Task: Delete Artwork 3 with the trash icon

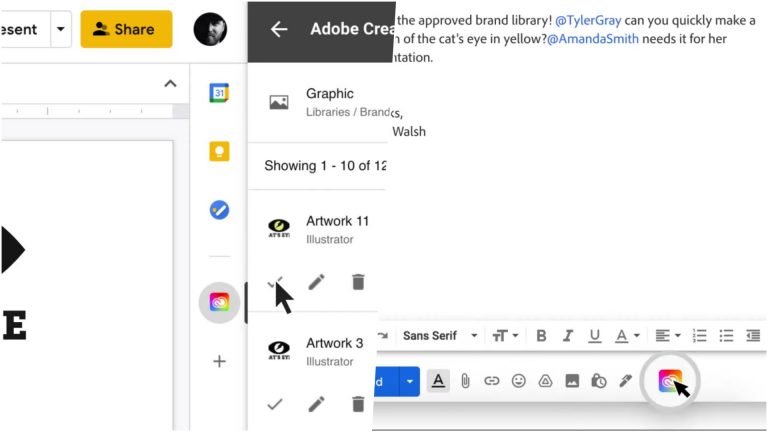Action: click(358, 404)
